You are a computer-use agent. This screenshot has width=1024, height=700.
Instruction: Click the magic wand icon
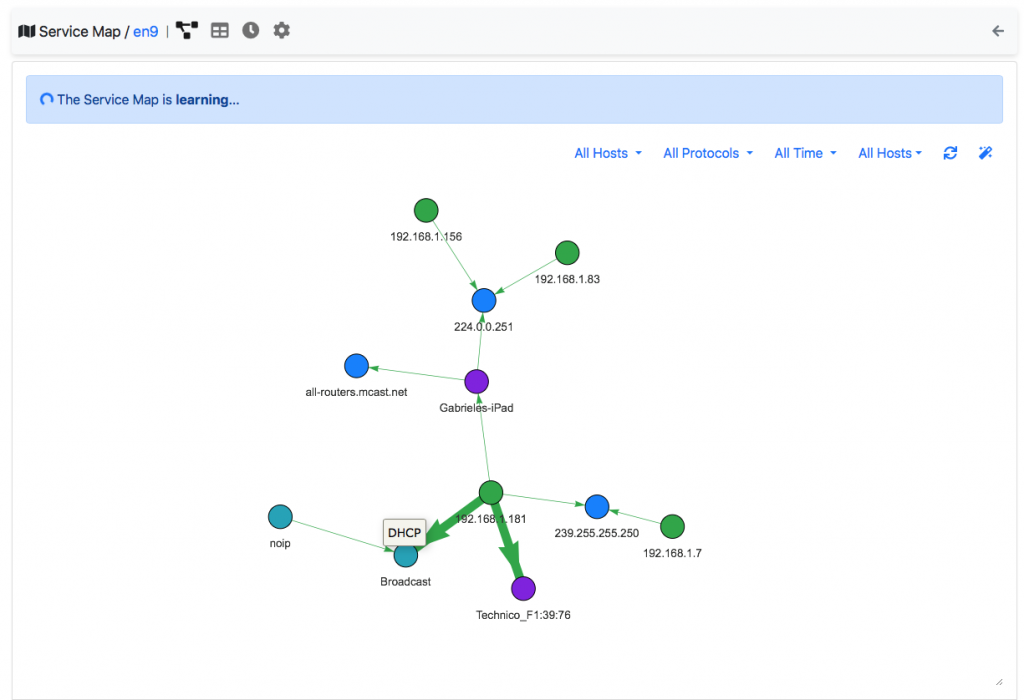(985, 153)
